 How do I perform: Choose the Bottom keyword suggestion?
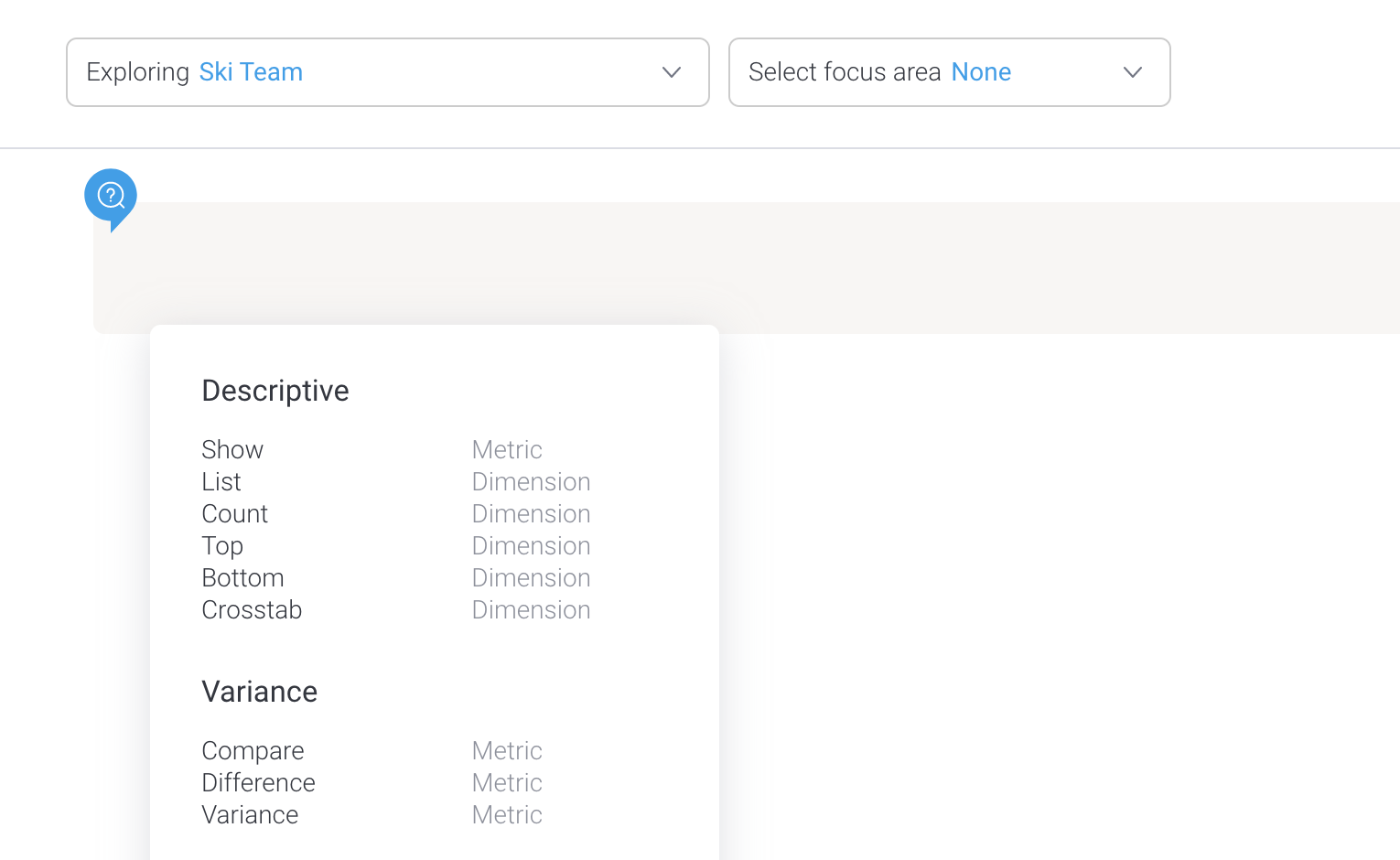(x=243, y=578)
